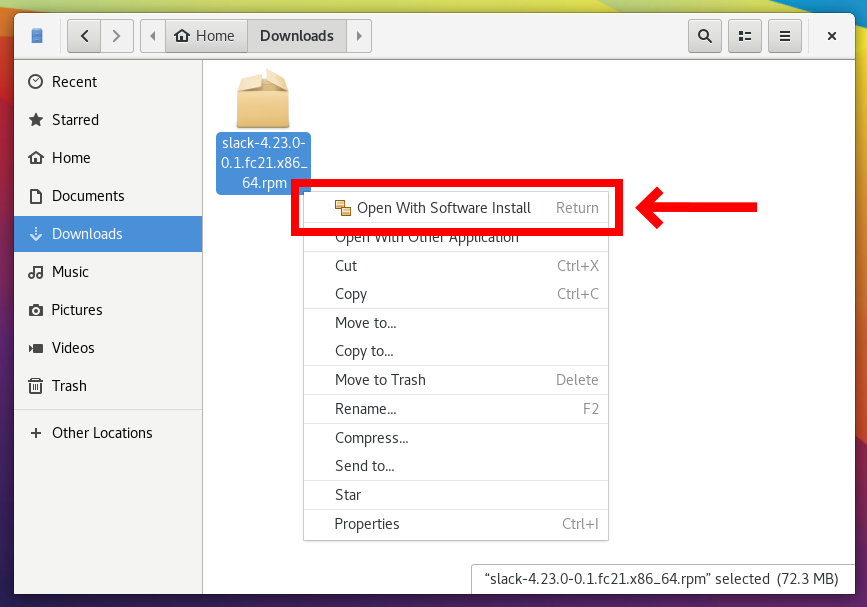Click the Home house icon in the sidebar

[x=35, y=158]
